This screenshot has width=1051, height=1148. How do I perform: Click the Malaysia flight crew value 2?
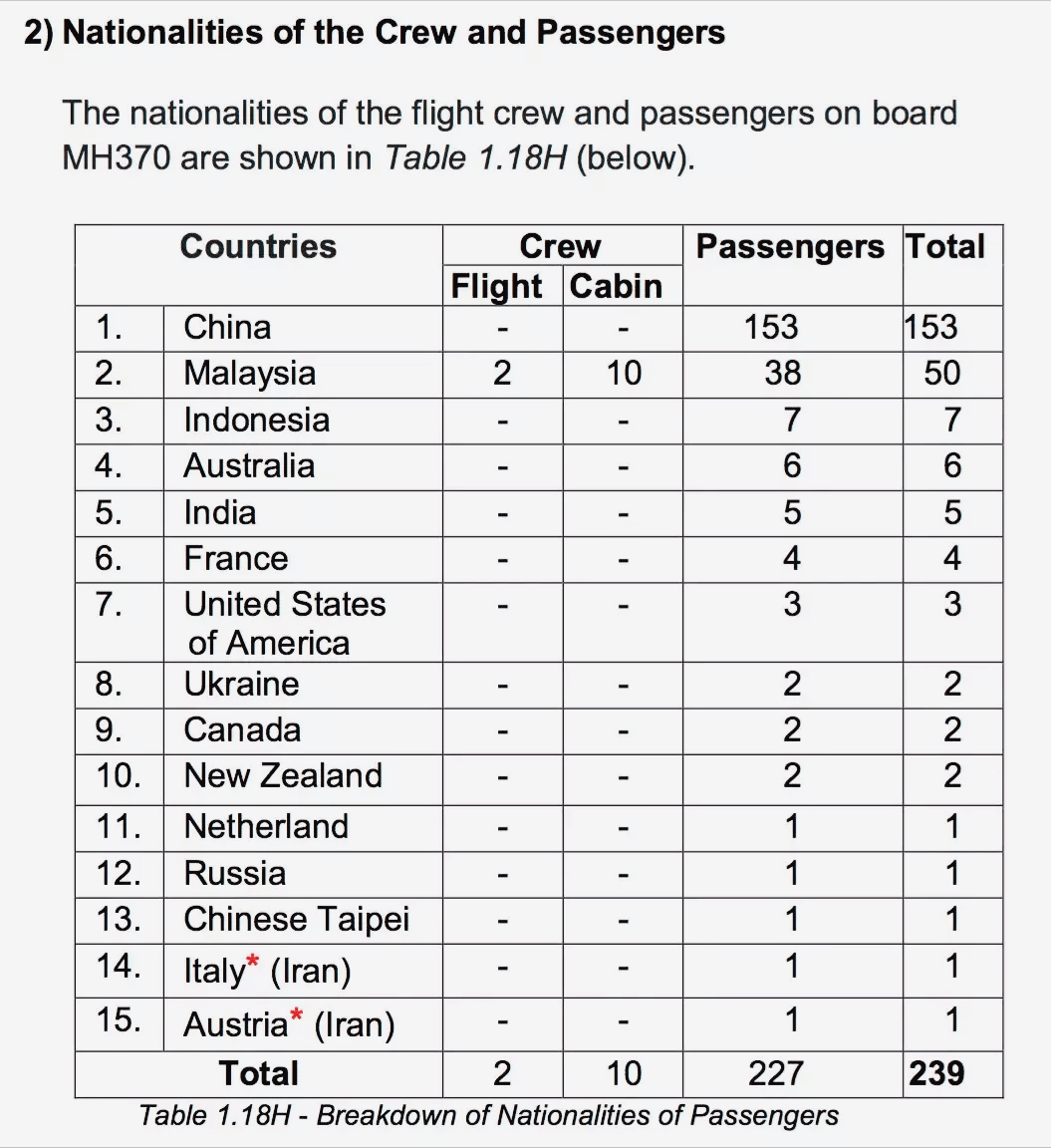pos(502,374)
